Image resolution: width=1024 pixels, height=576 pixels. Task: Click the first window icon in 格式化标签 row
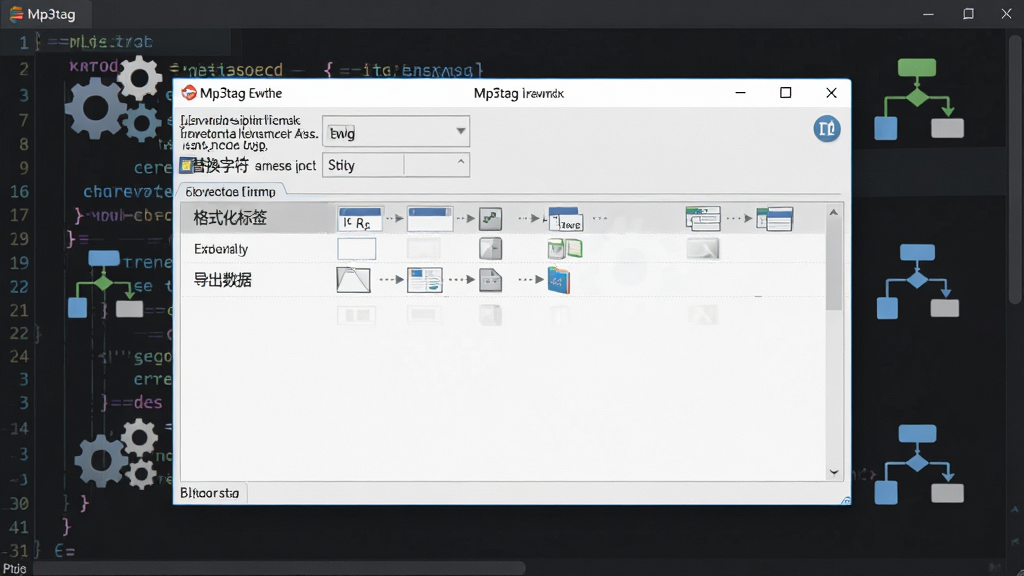pyautogui.click(x=359, y=219)
